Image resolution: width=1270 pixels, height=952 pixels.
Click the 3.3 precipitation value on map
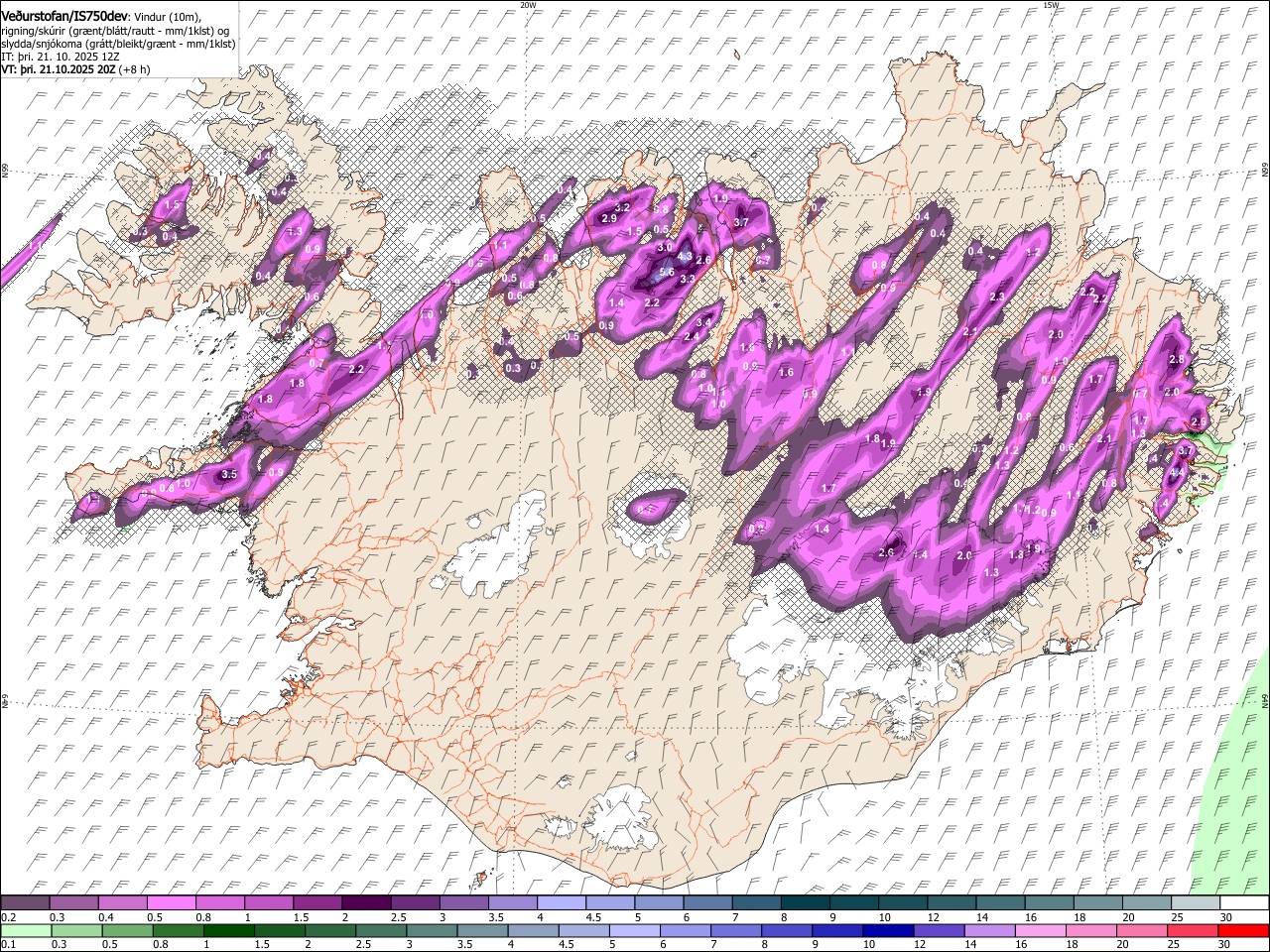click(x=688, y=280)
